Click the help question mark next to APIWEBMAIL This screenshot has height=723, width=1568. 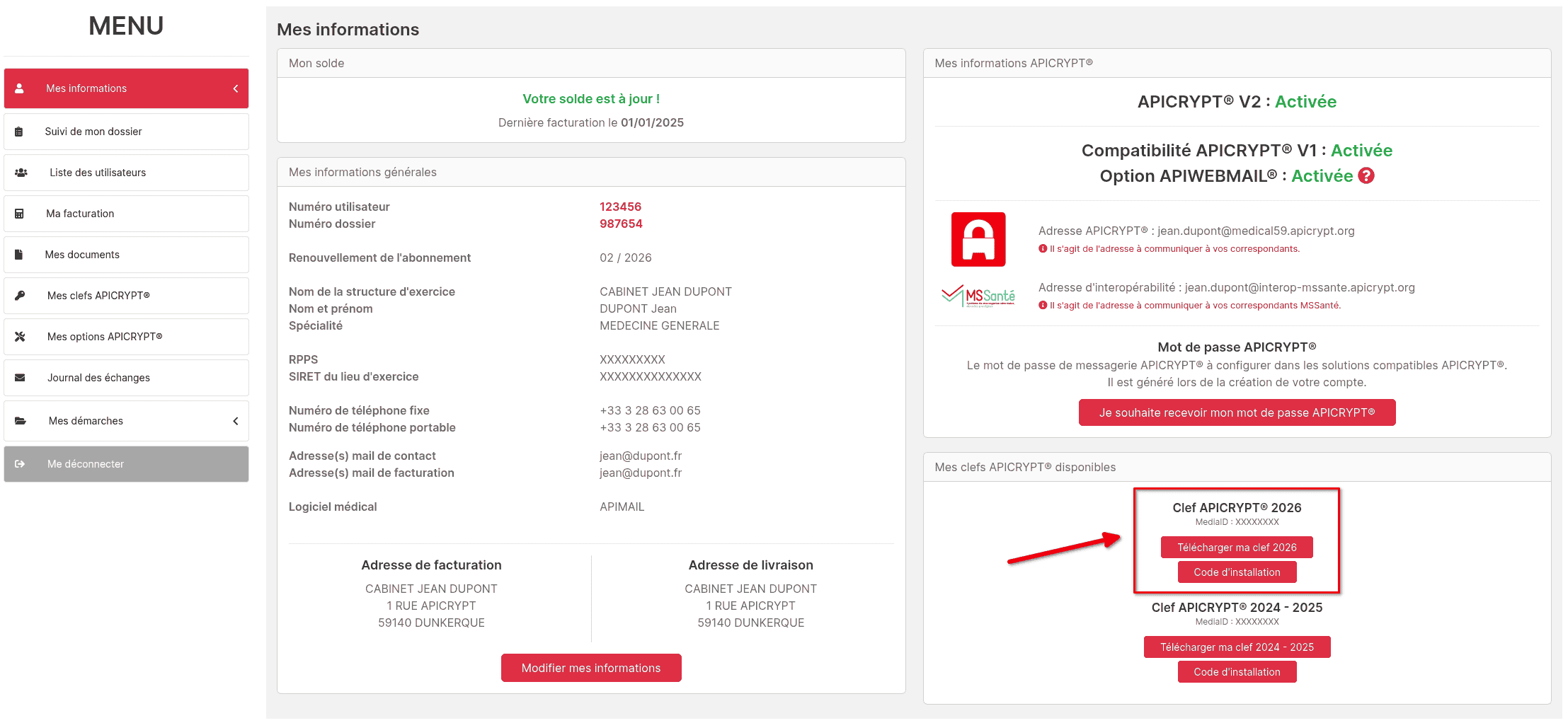click(1366, 176)
